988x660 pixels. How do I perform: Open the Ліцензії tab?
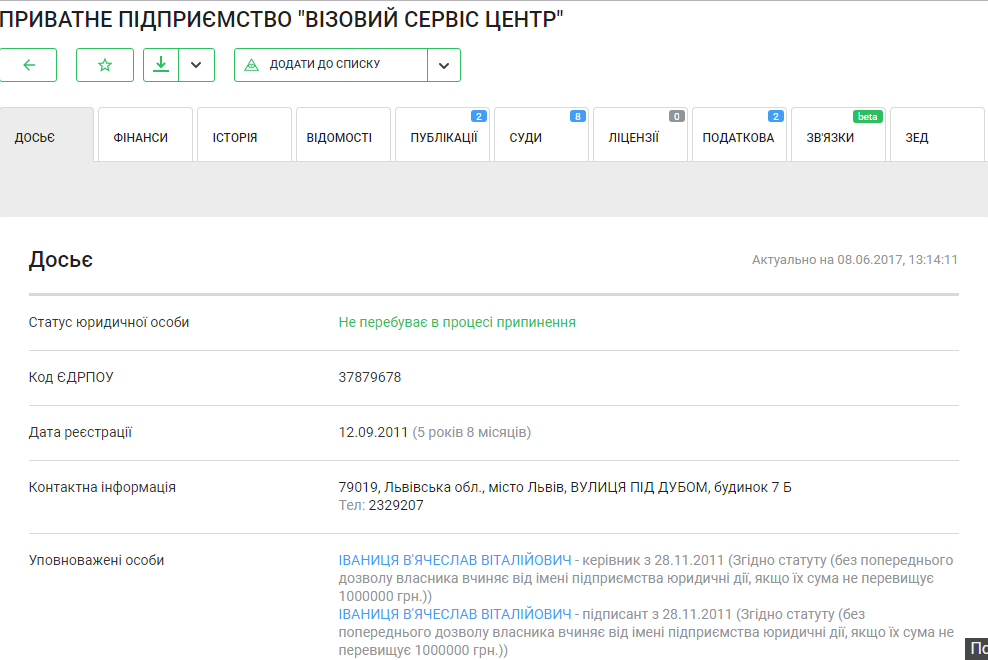(x=633, y=137)
